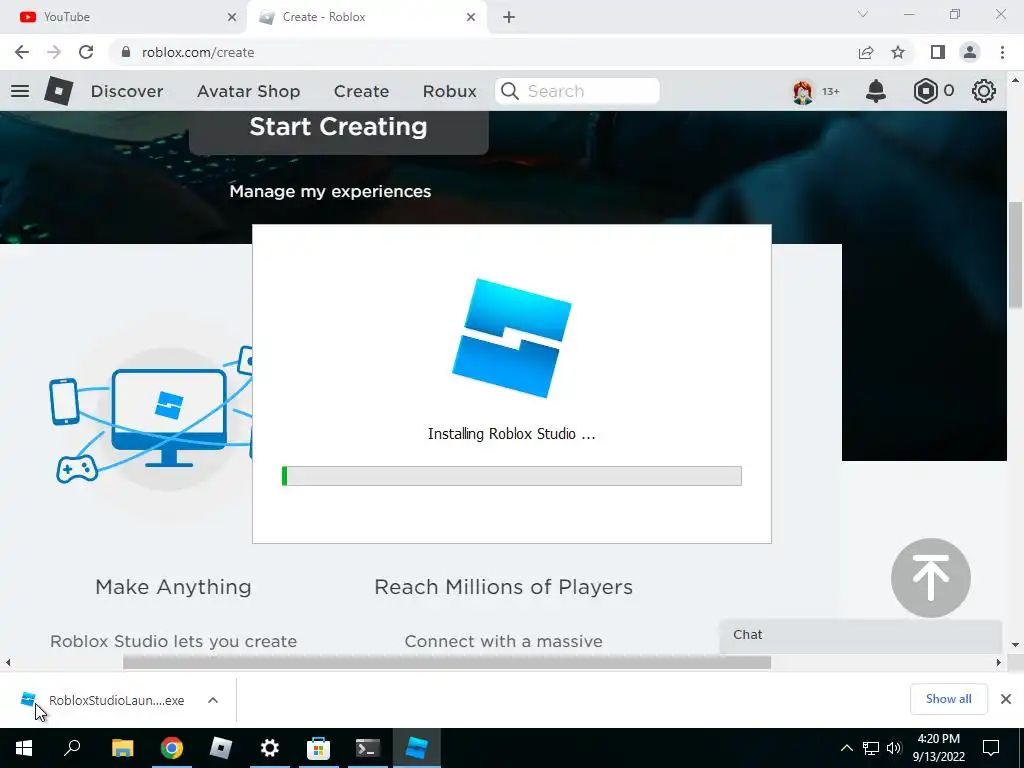Open the notifications bell
This screenshot has width=1024, height=768.
[x=876, y=91]
